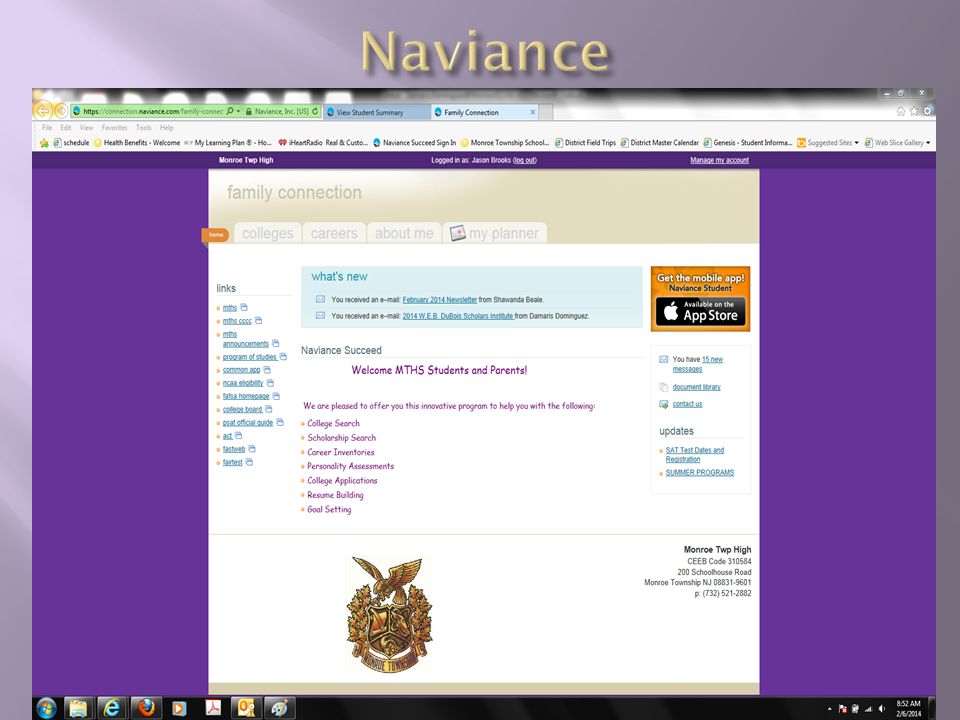Click the volume speaker tray icon

click(x=882, y=708)
